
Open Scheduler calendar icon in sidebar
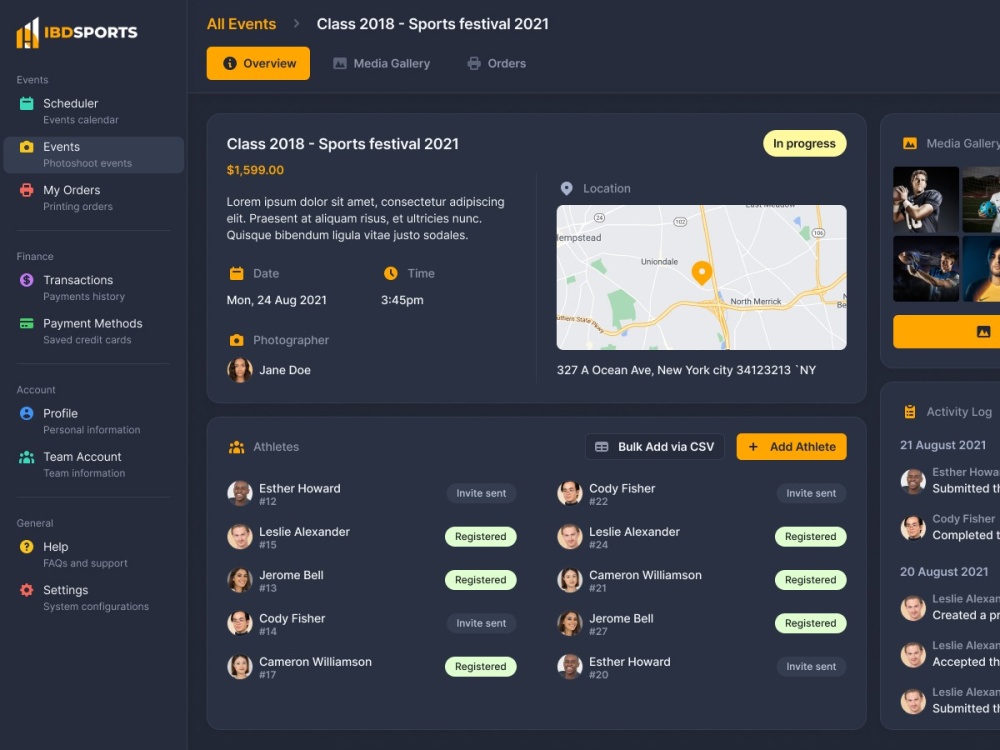[27, 103]
